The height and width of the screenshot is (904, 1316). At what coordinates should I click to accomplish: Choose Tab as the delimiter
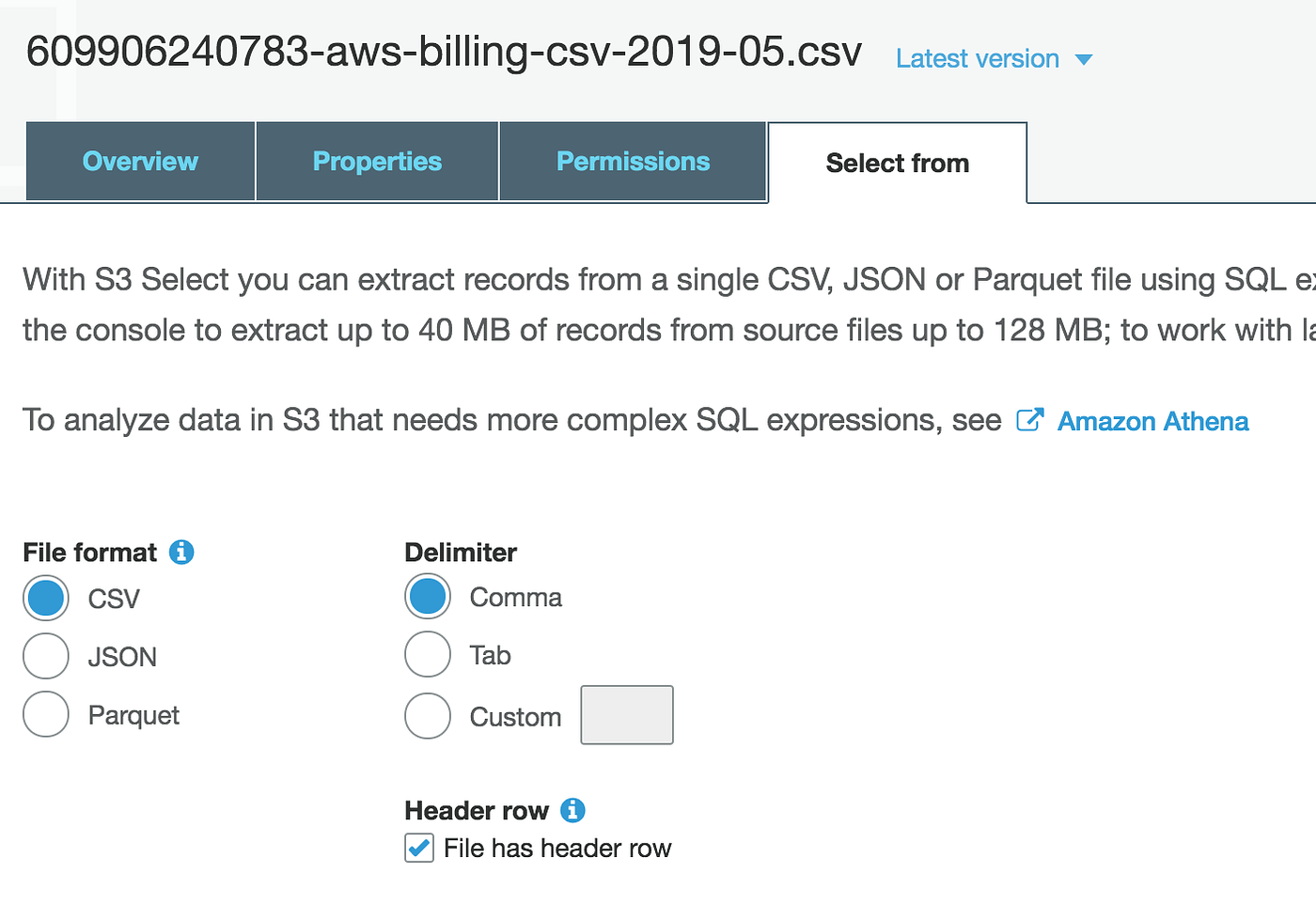click(x=428, y=655)
